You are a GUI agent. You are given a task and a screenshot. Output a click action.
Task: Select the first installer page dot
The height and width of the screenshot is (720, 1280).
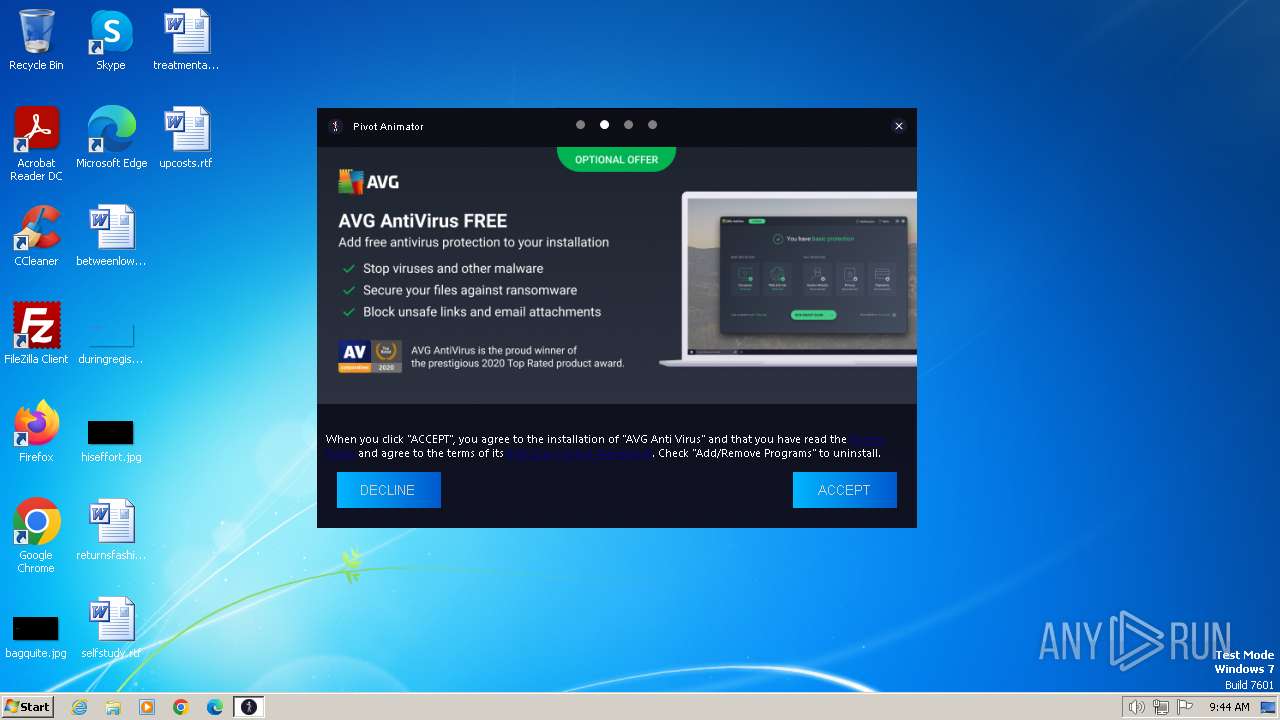pyautogui.click(x=580, y=125)
